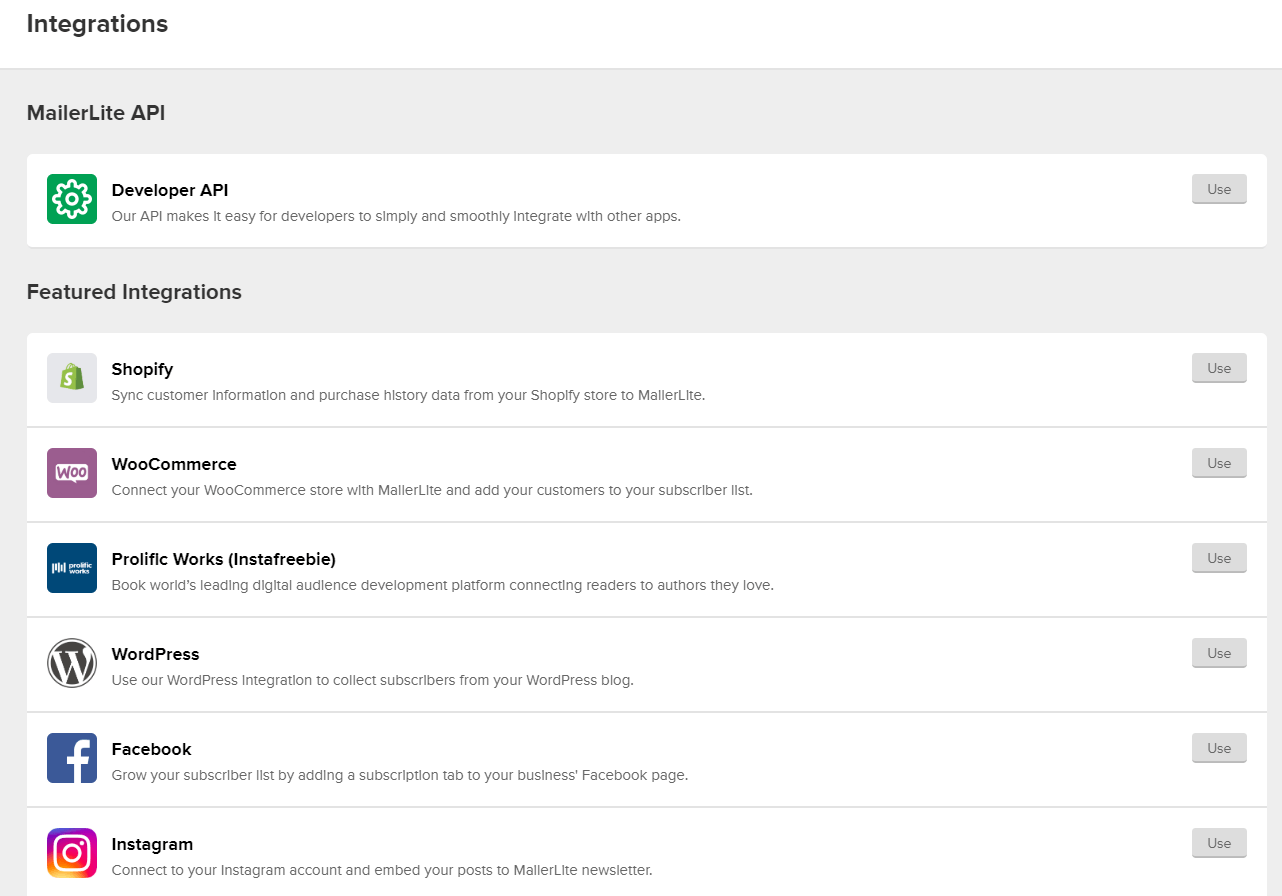The image size is (1282, 896).
Task: Click the purple WooCommerce logo icon
Action: coord(72,473)
